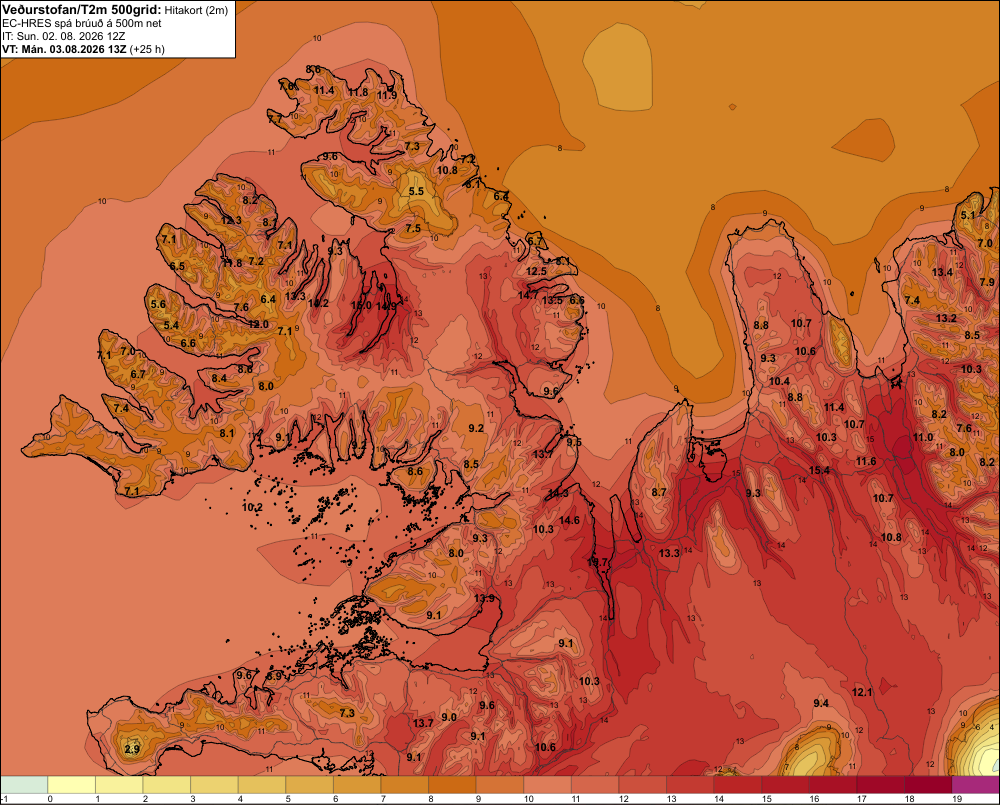Click the 14.9 temperature reading
This screenshot has width=1000, height=805.
point(386,306)
